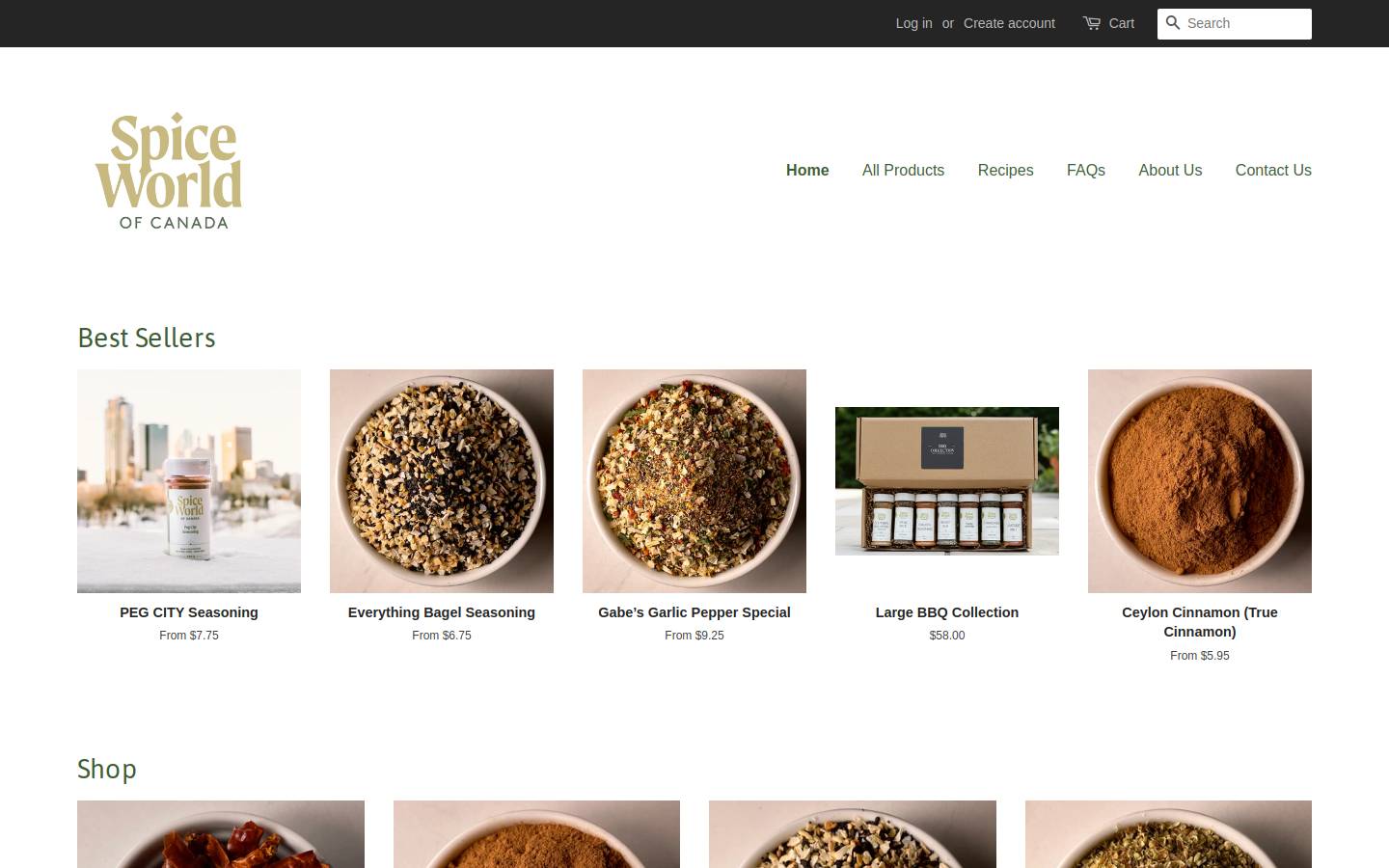This screenshot has height=868, width=1389.
Task: Click the shopping cart icon
Action: tap(1092, 23)
